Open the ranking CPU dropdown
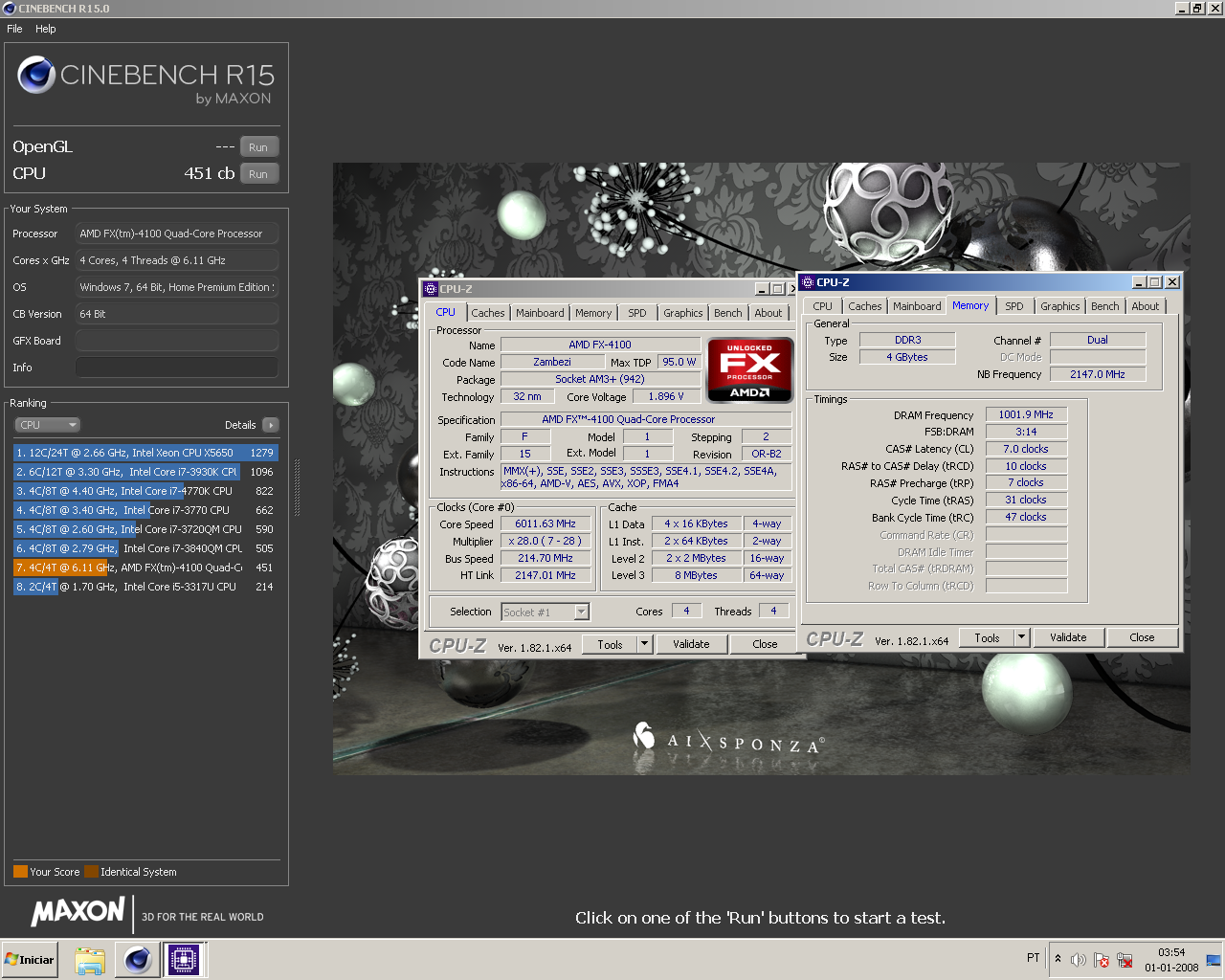Screen dimensions: 1225x980 (47, 425)
